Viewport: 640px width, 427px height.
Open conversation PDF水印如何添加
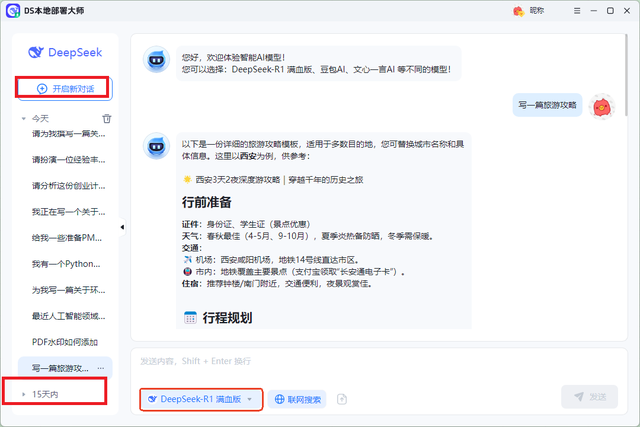(65, 342)
